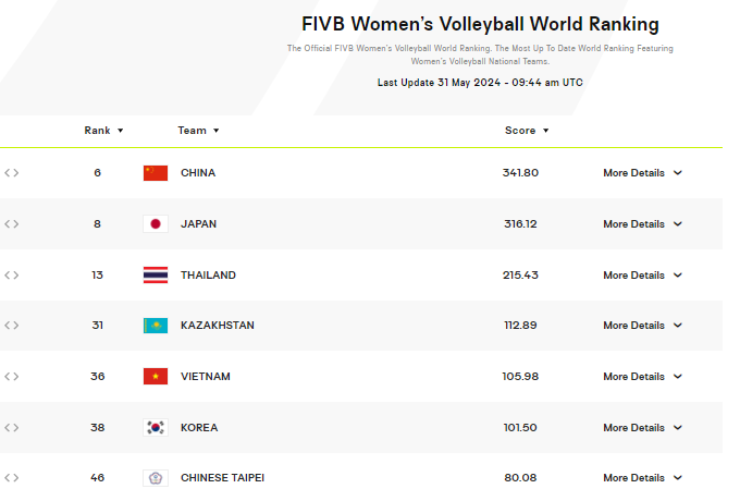Click the China flag icon

click(x=155, y=173)
